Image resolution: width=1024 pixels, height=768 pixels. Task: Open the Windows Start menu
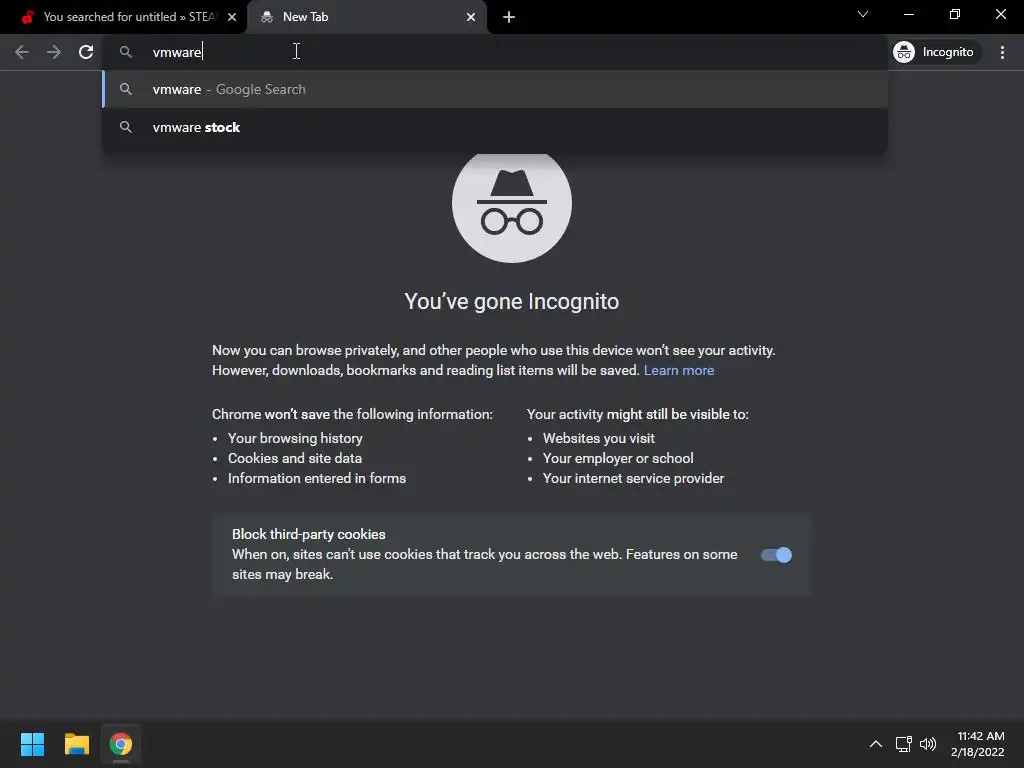pos(32,744)
